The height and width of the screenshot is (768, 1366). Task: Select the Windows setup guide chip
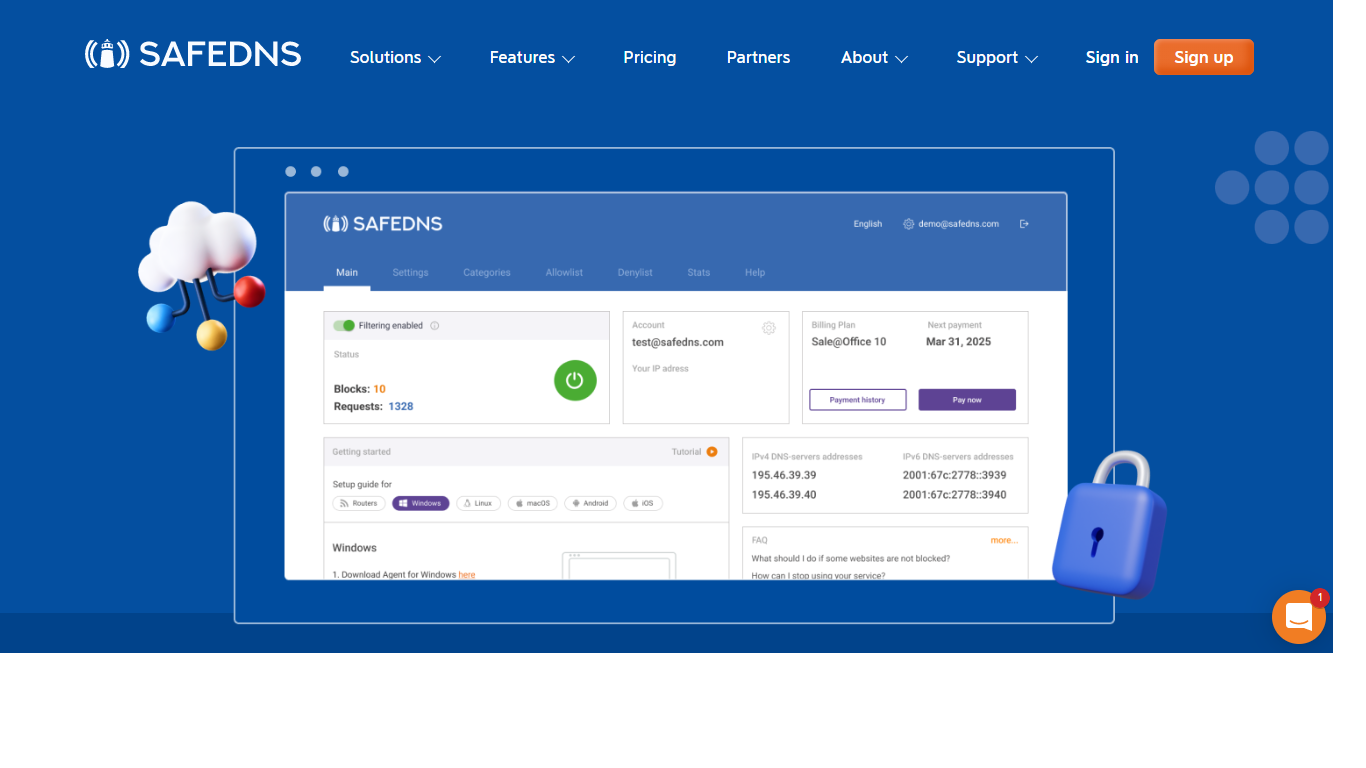[421, 504]
